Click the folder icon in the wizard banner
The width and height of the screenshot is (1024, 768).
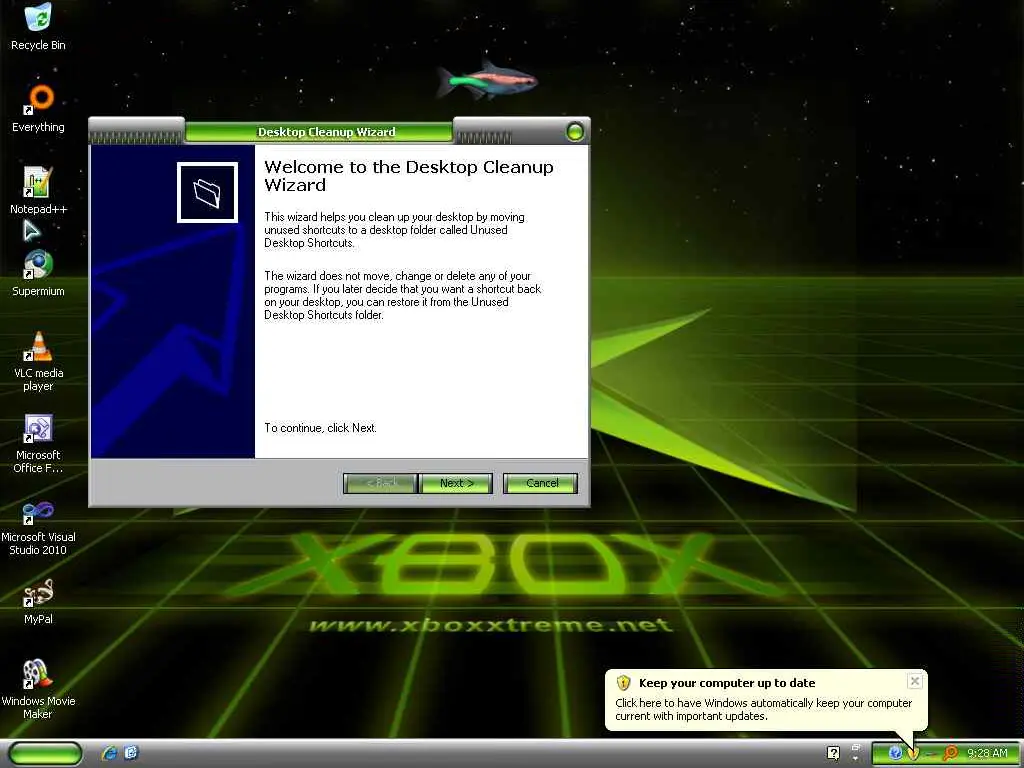coord(207,193)
